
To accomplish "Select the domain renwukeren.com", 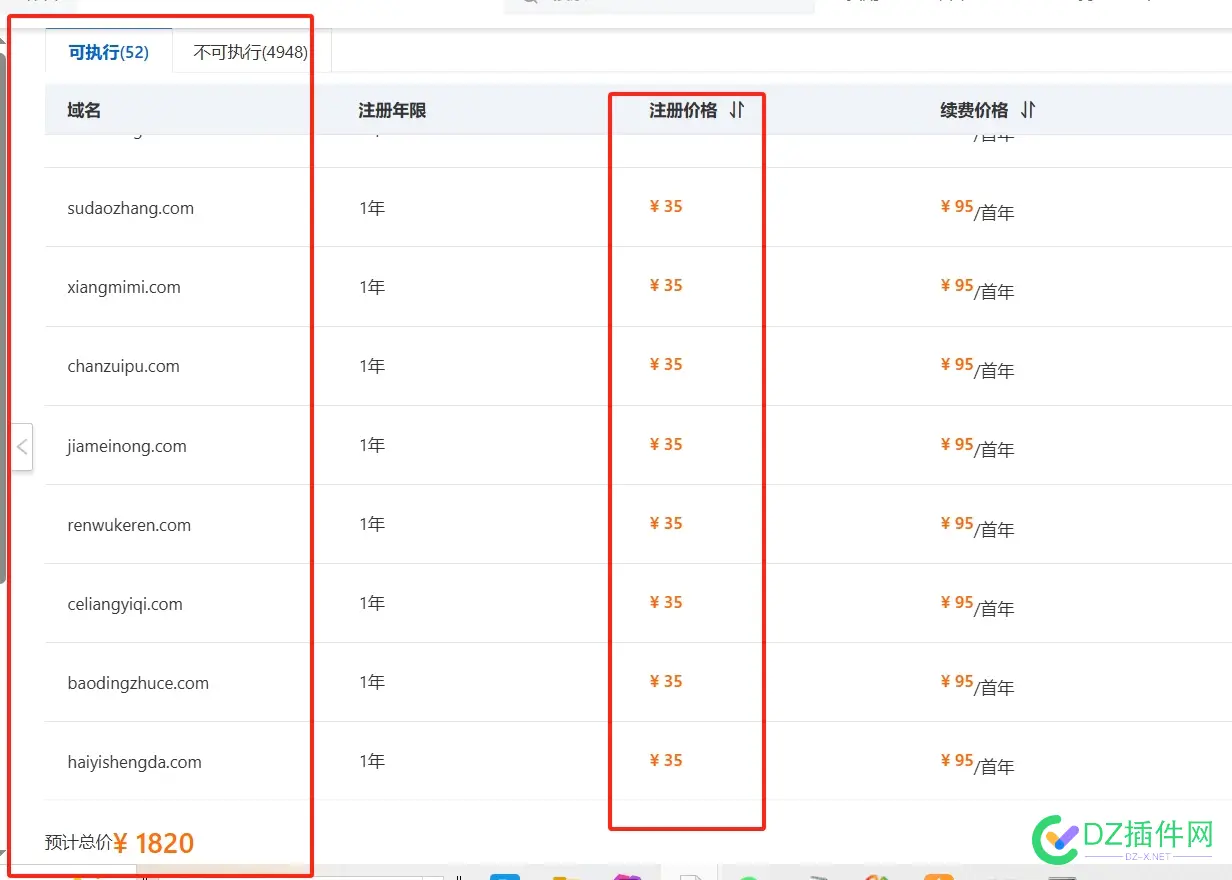I will pos(129,525).
